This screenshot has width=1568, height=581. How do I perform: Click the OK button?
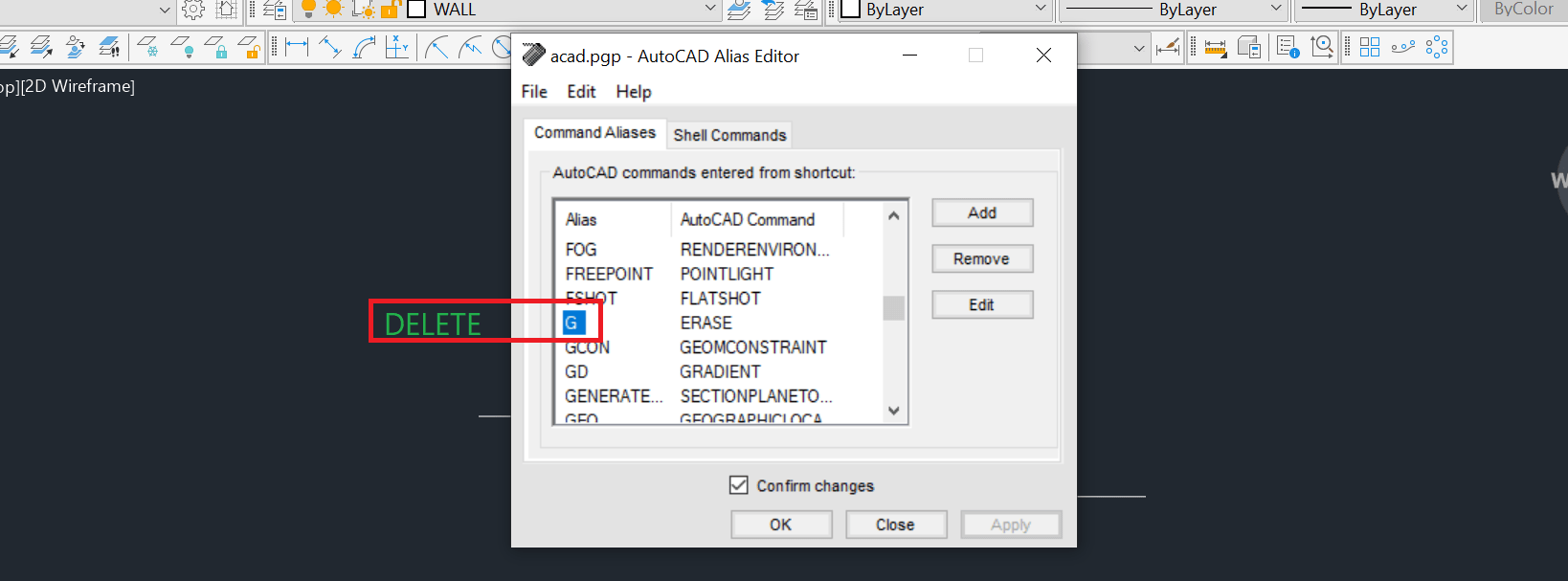pos(781,525)
